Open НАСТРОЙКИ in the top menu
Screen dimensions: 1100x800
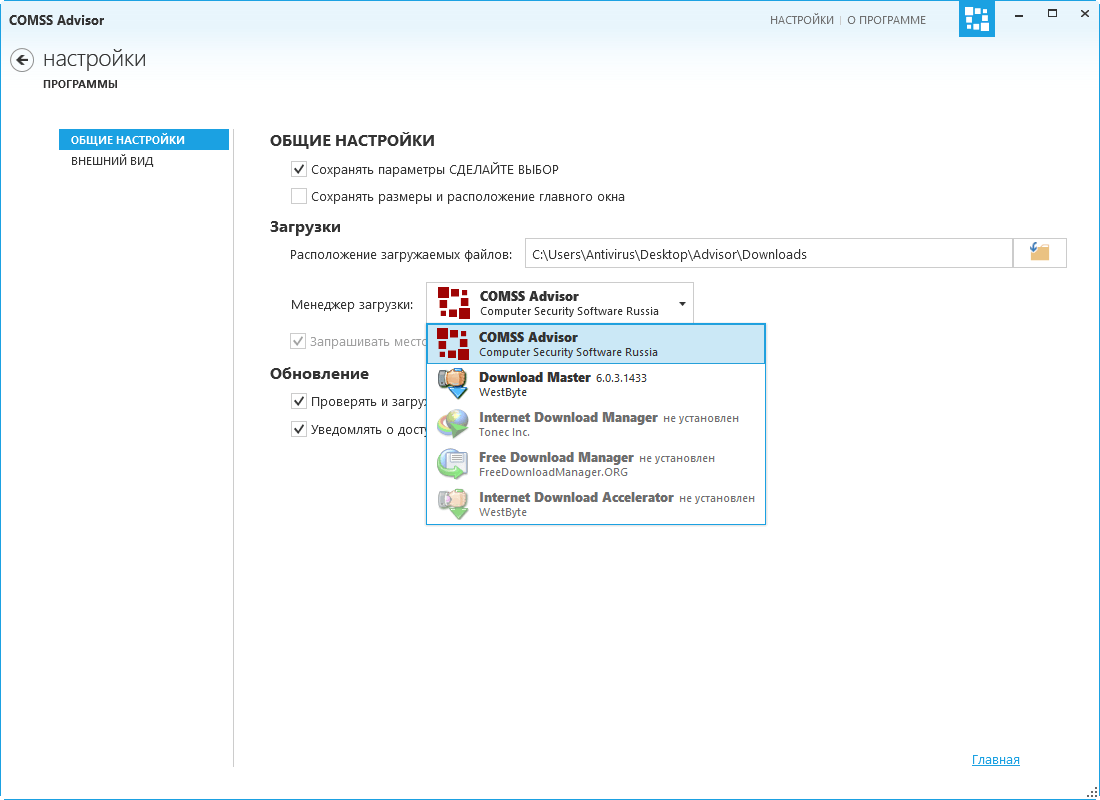click(801, 20)
